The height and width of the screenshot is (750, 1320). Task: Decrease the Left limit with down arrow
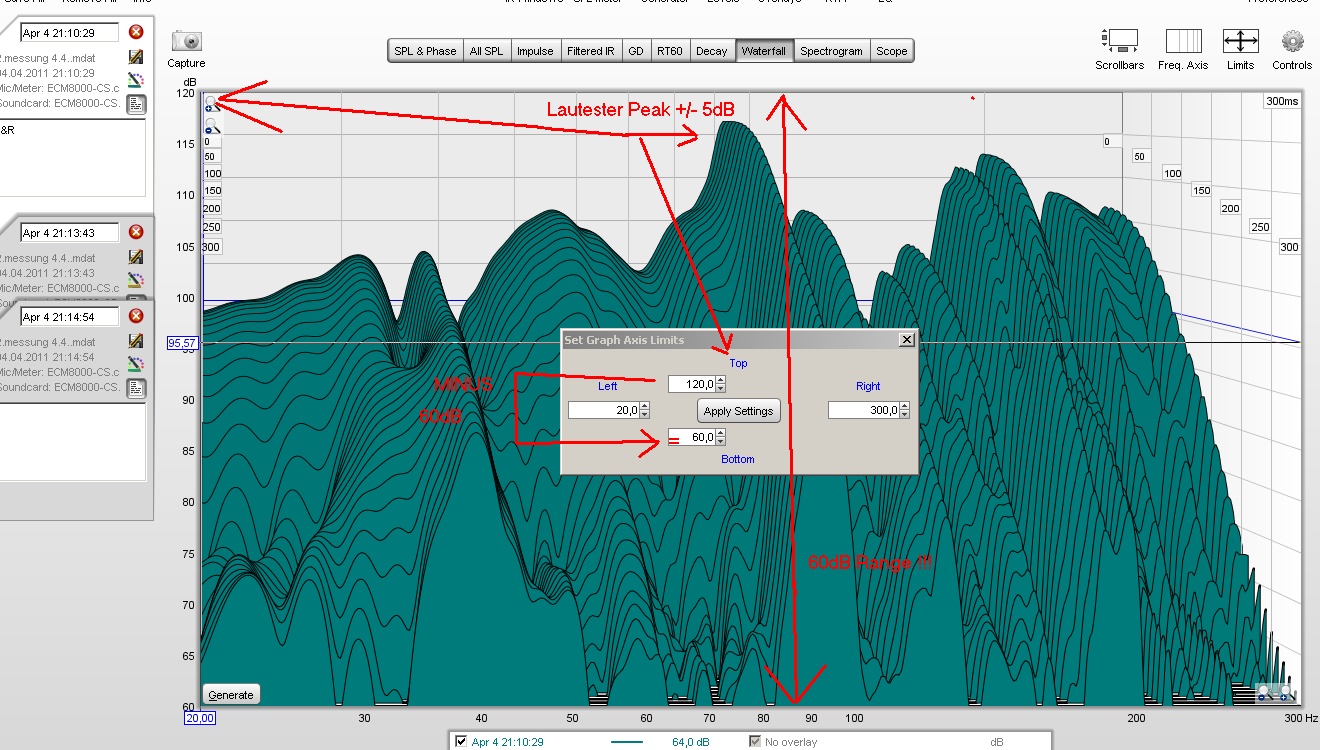(x=644, y=415)
